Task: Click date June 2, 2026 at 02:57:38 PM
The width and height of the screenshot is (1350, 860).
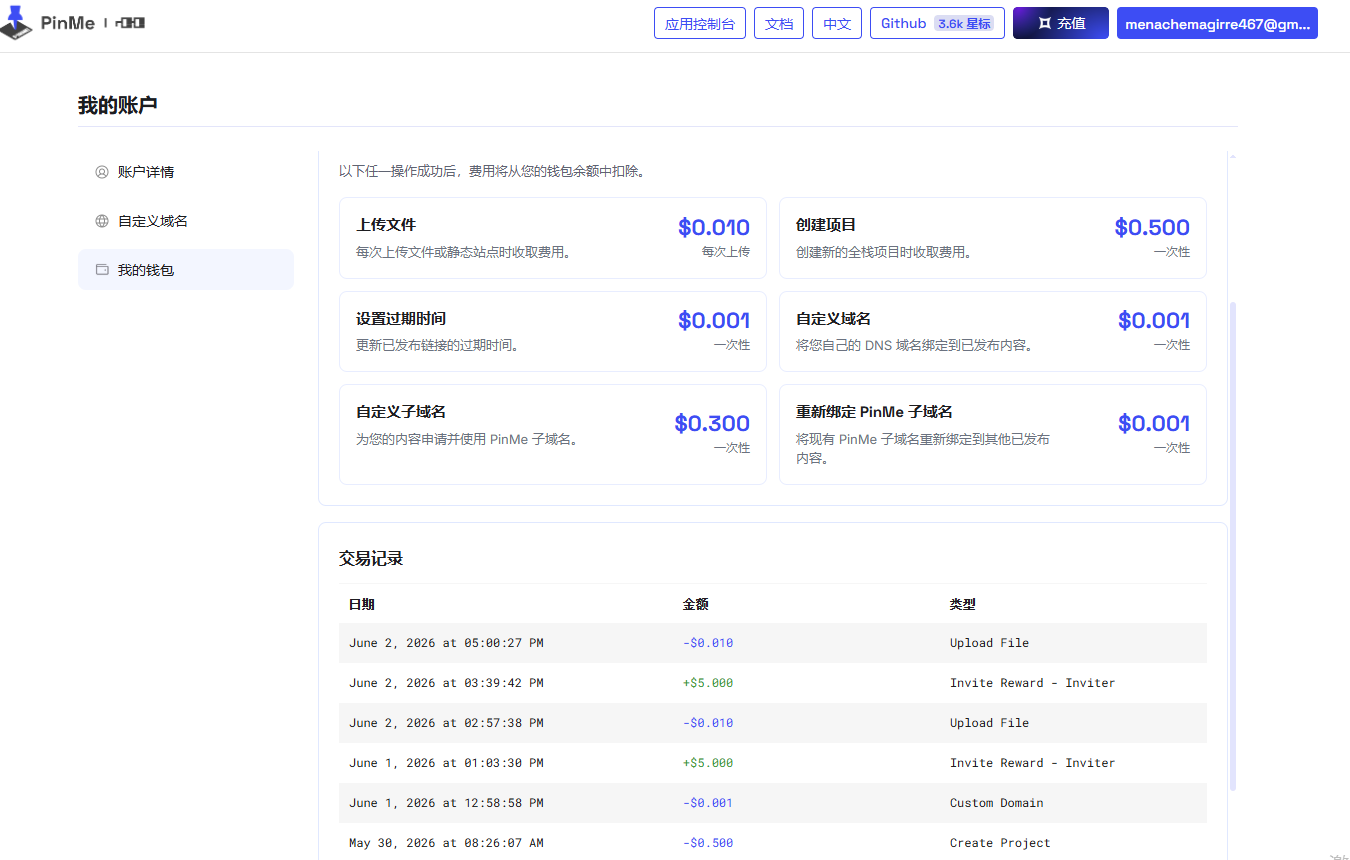Action: click(446, 723)
